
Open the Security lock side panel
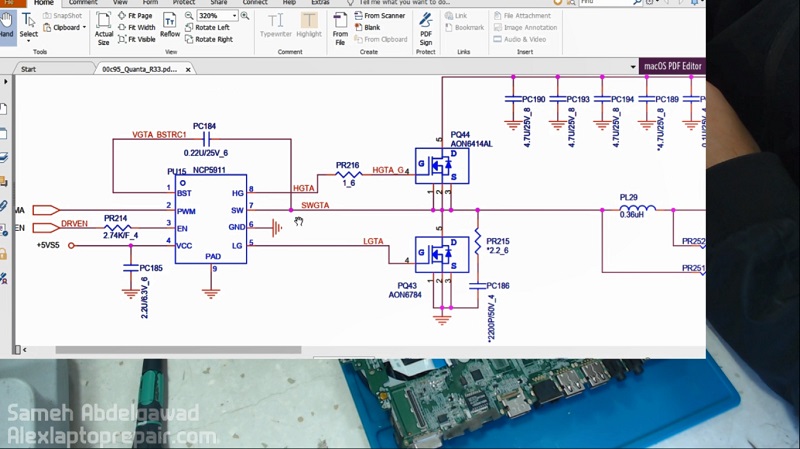point(4,254)
